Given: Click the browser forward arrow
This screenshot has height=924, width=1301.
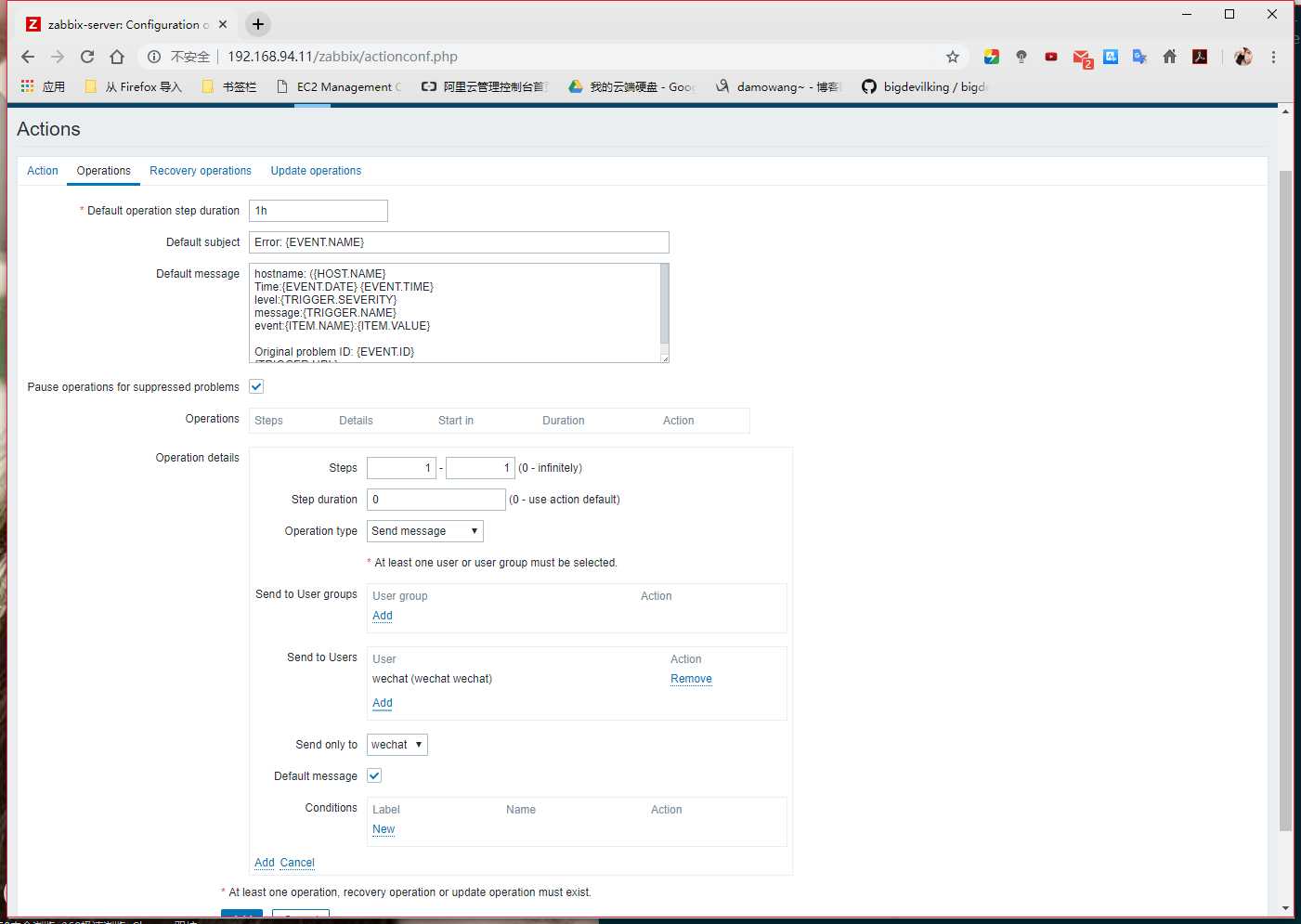Looking at the screenshot, I should pyautogui.click(x=58, y=57).
